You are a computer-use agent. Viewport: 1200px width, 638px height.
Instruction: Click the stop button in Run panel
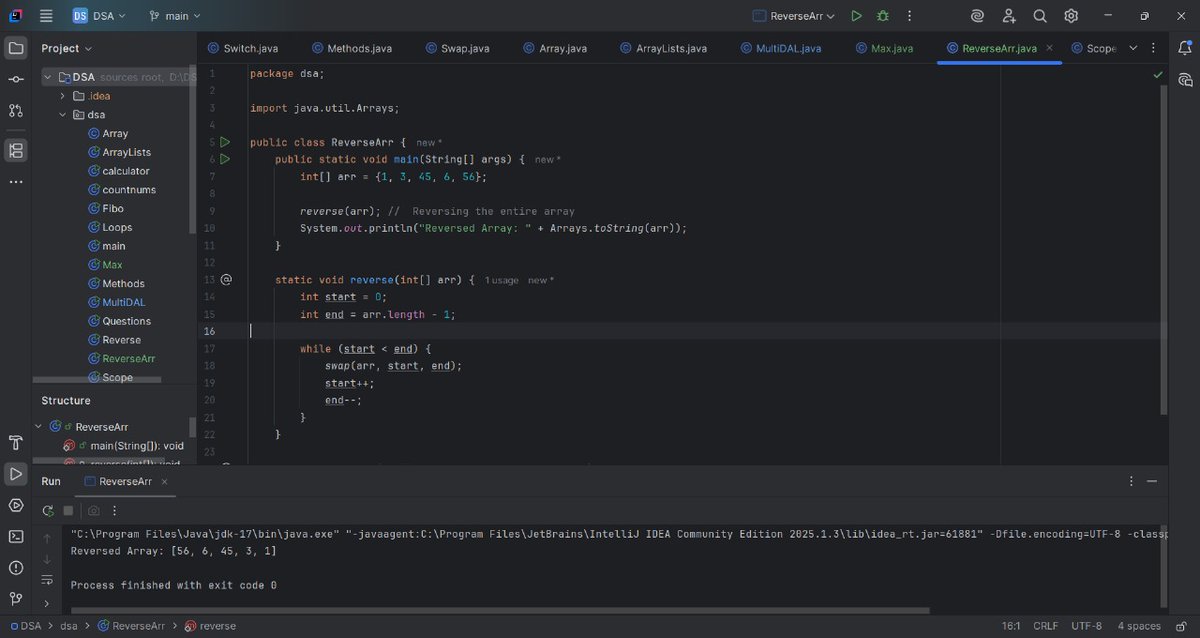[68, 510]
